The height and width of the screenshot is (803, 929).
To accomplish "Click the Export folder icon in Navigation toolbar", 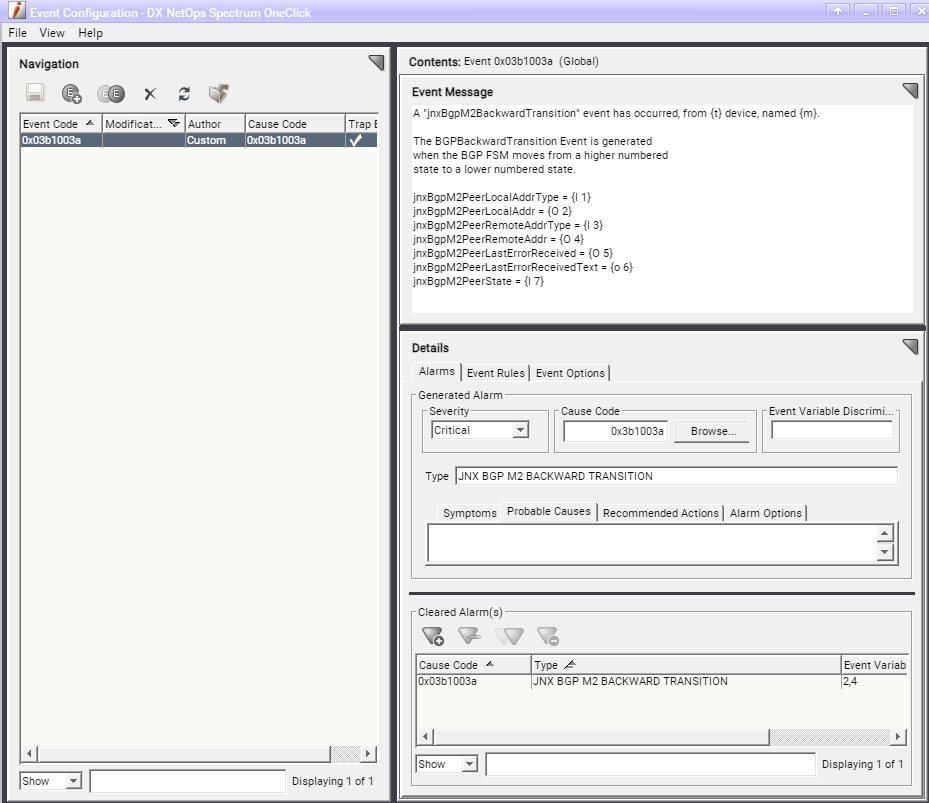I will pos(218,93).
